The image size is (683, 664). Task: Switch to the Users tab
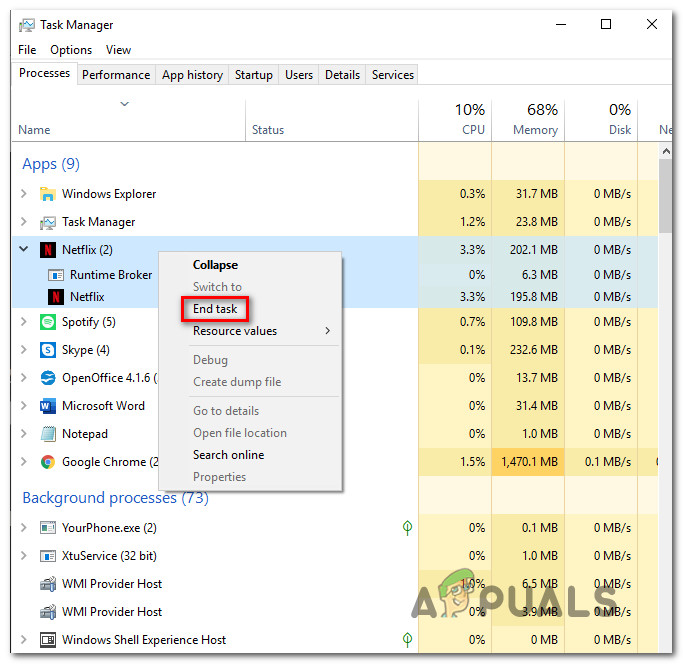coord(299,75)
